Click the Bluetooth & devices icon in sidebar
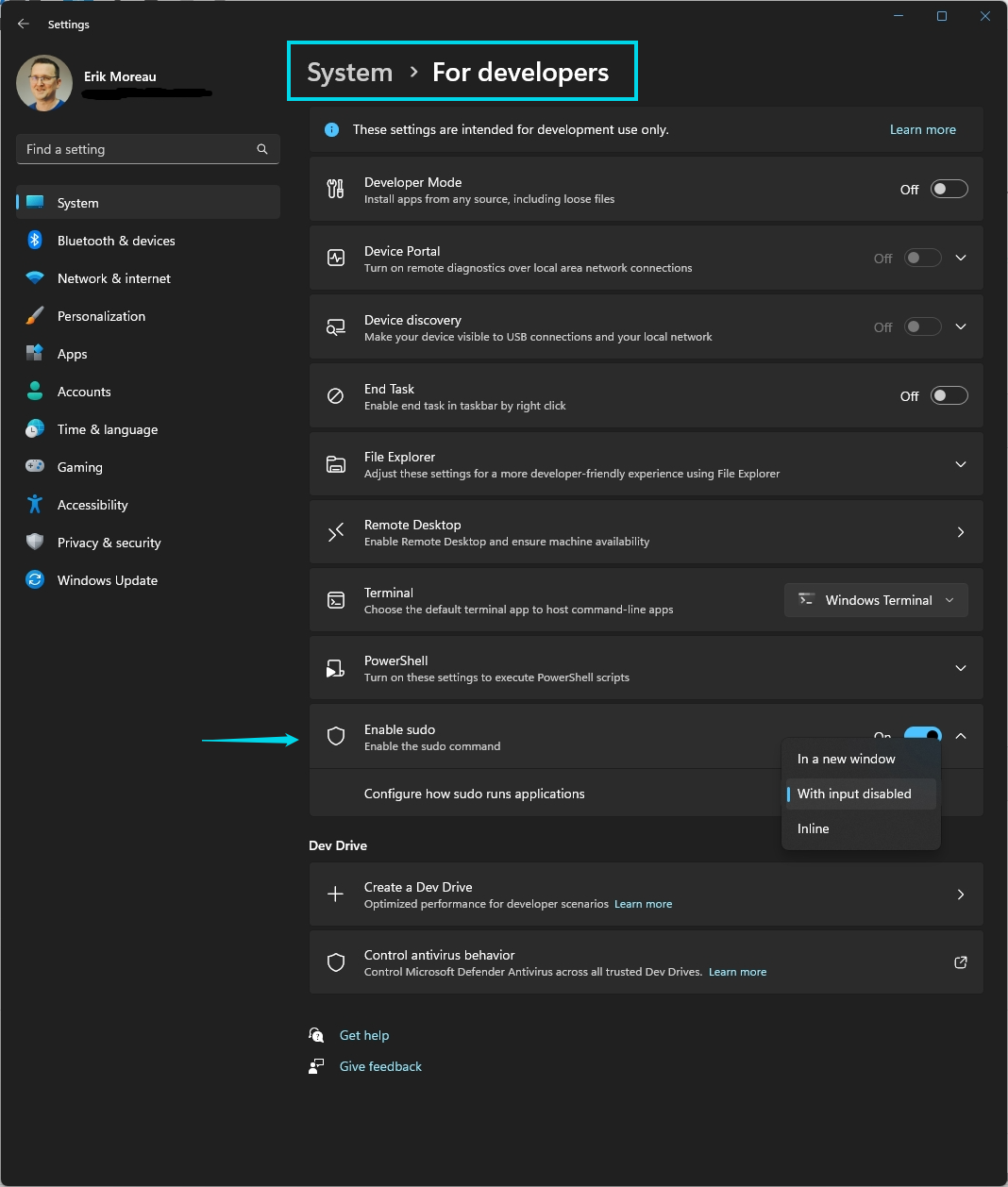1008x1187 pixels. pos(35,241)
